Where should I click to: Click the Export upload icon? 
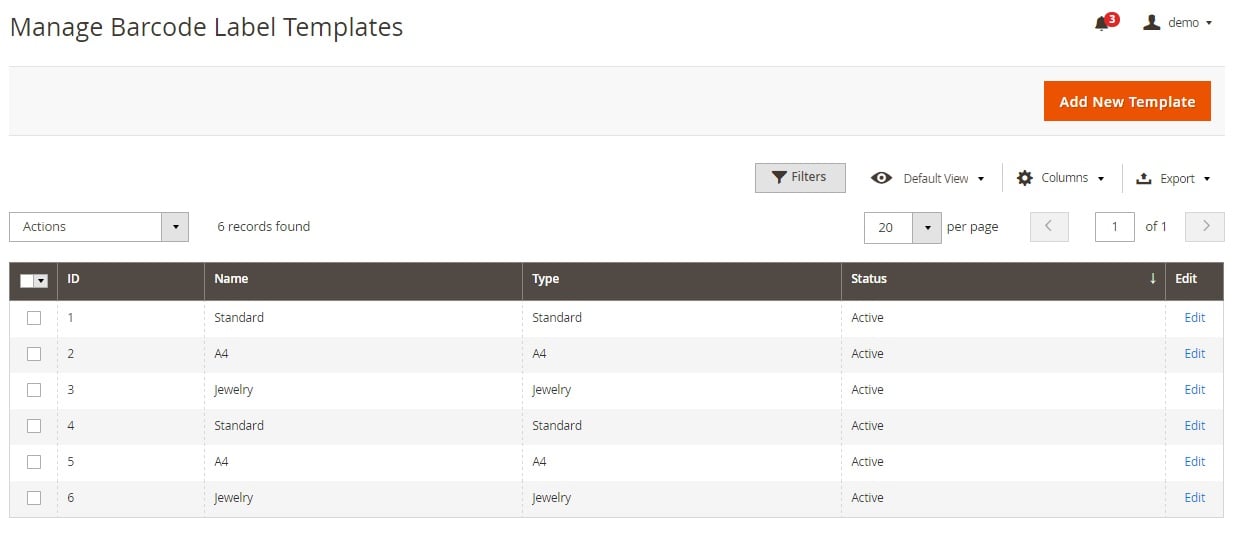[1144, 179]
